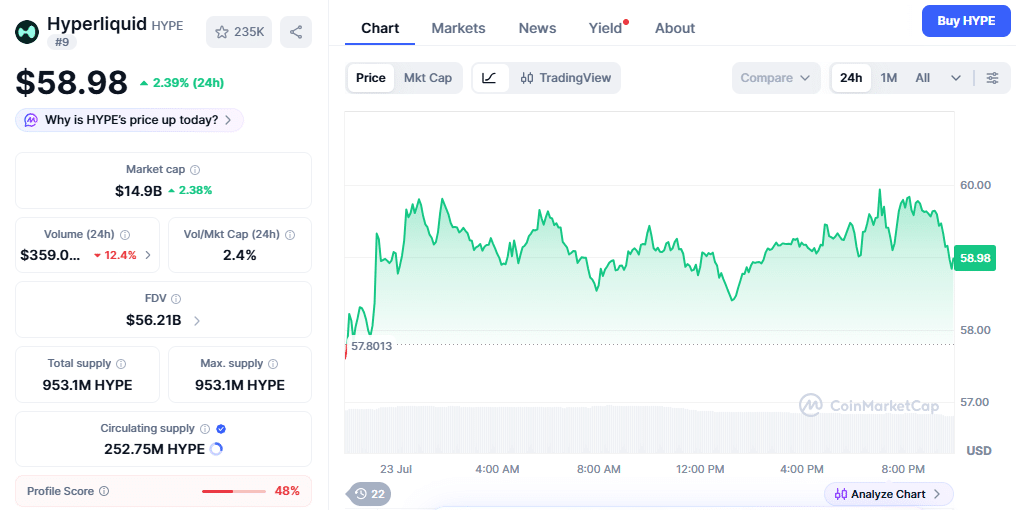This screenshot has height=510, width=1016.
Task: Click Max. supply info icon
Action: (x=273, y=364)
